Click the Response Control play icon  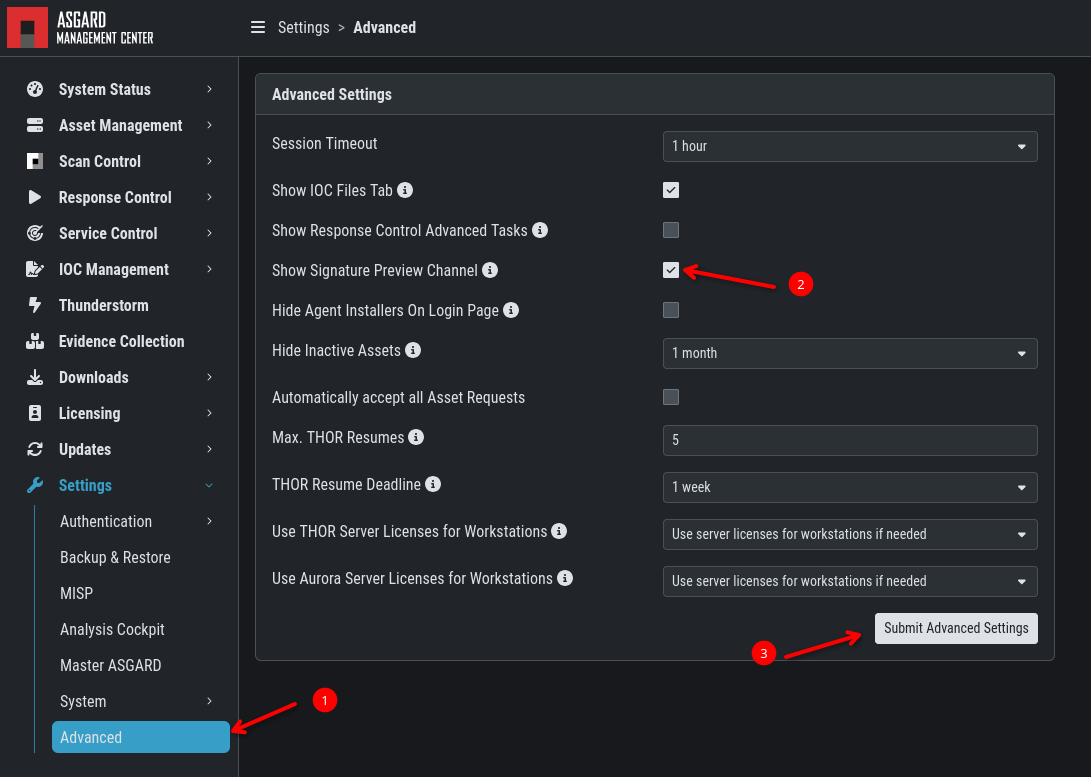pyautogui.click(x=35, y=197)
